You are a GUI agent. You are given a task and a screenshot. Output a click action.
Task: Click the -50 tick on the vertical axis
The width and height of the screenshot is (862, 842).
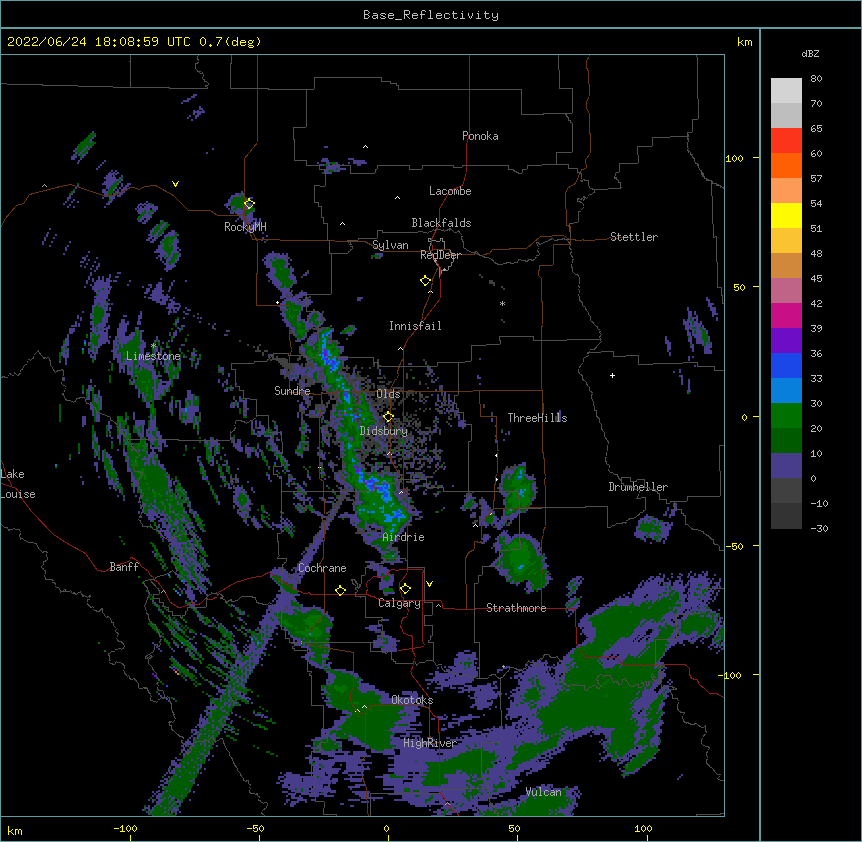734,546
